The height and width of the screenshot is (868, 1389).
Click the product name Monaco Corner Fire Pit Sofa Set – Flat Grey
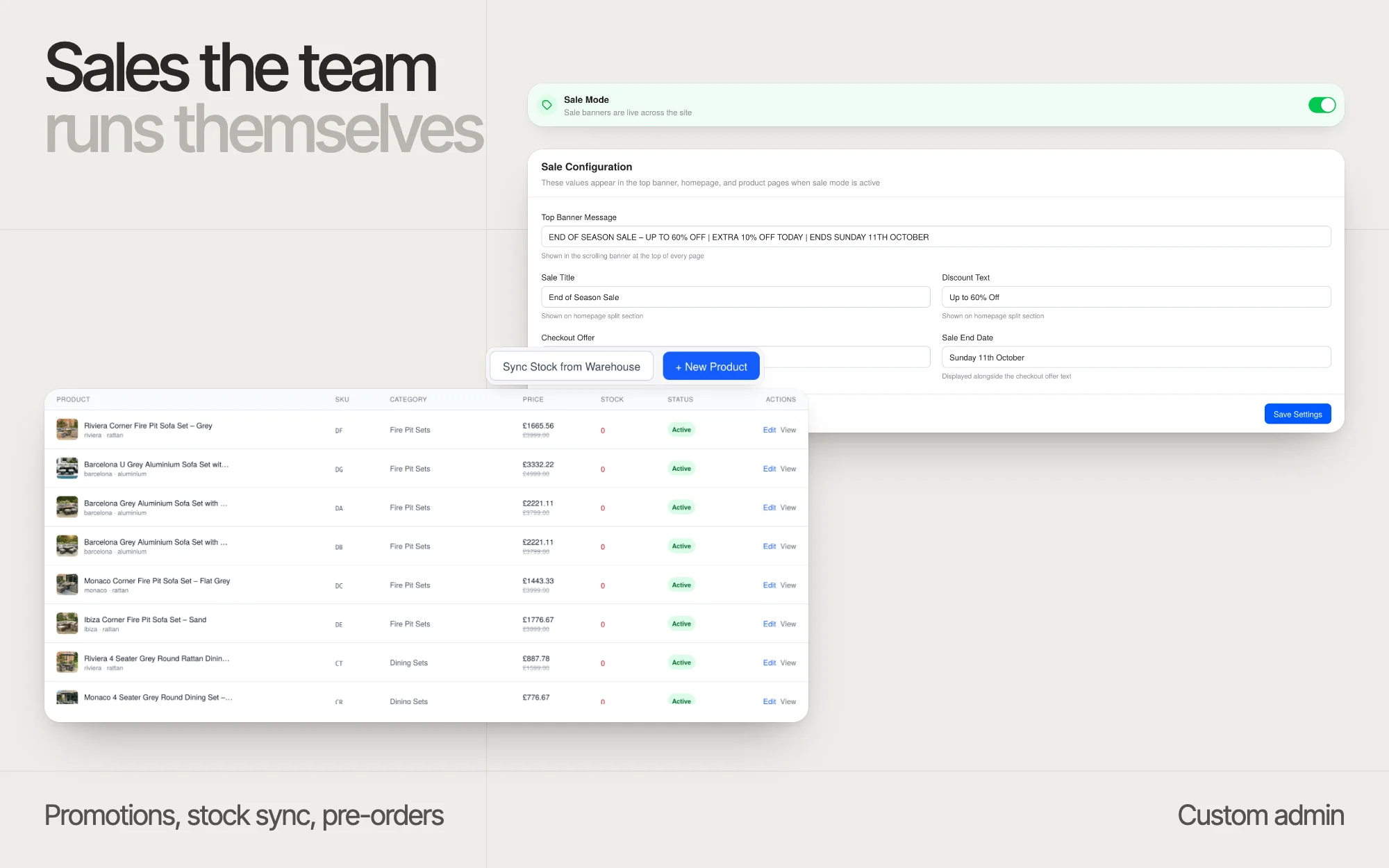click(x=157, y=581)
